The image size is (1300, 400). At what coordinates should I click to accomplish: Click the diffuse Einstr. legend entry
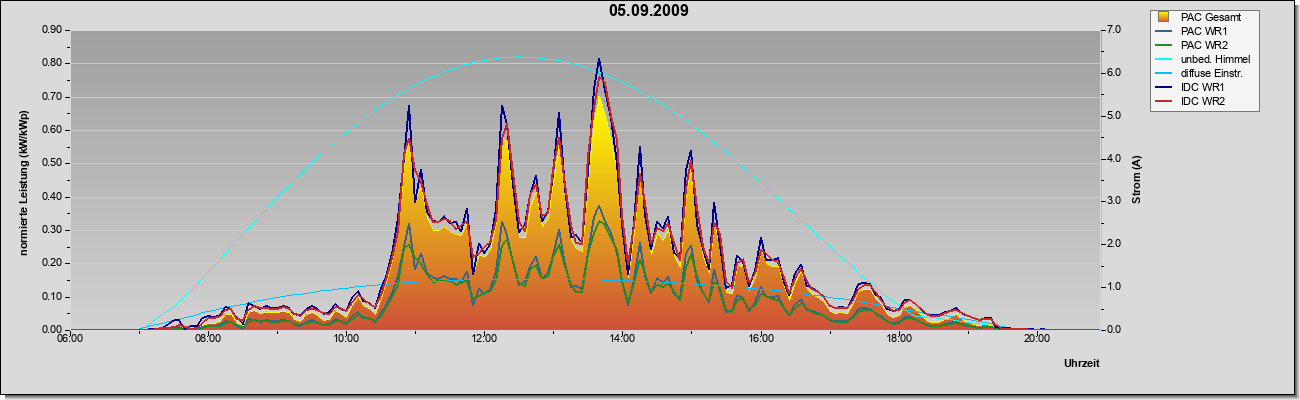pos(1201,73)
